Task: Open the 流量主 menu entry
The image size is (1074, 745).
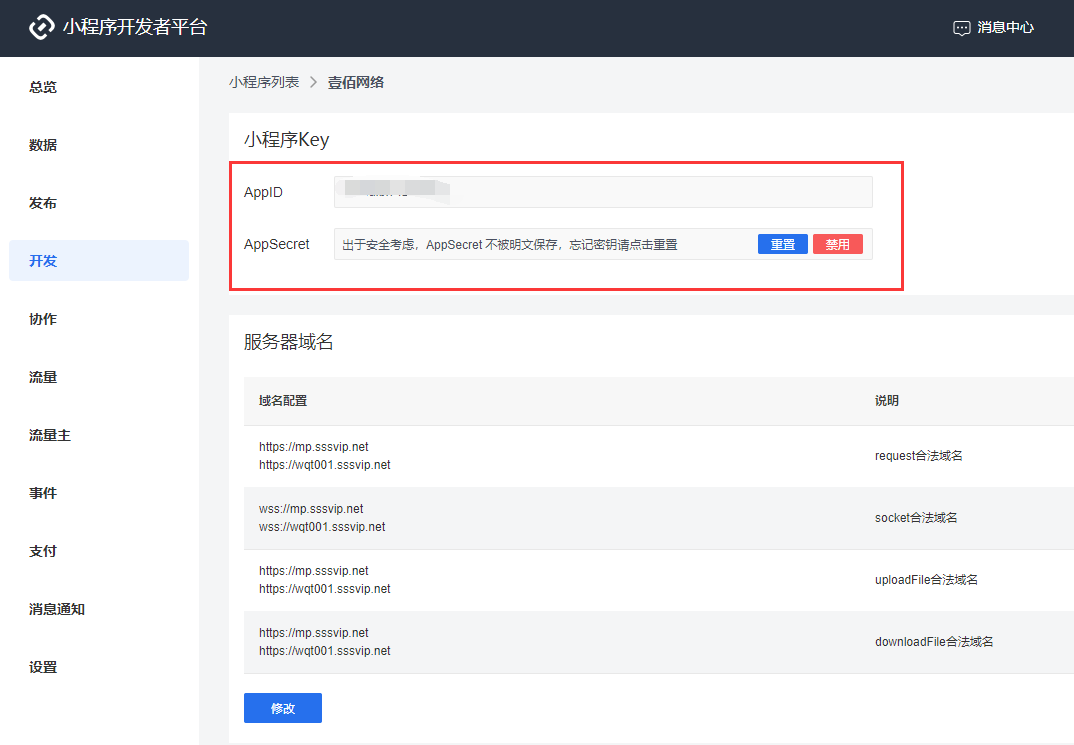Action: 50,435
